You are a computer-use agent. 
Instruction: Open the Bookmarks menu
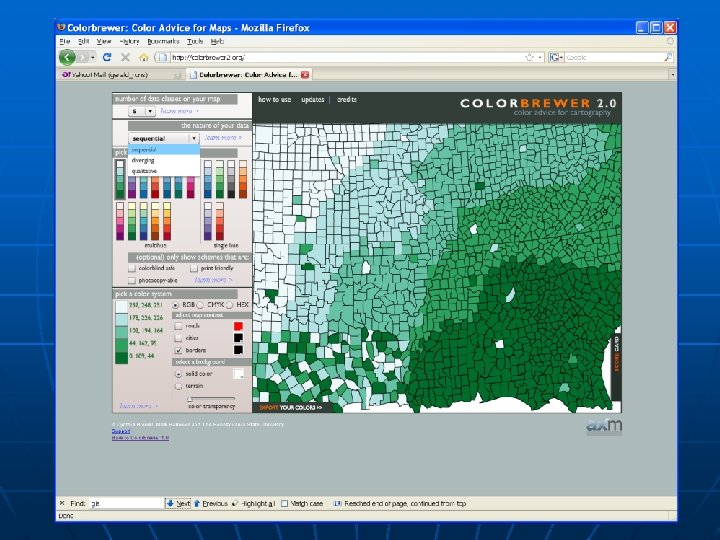163,41
